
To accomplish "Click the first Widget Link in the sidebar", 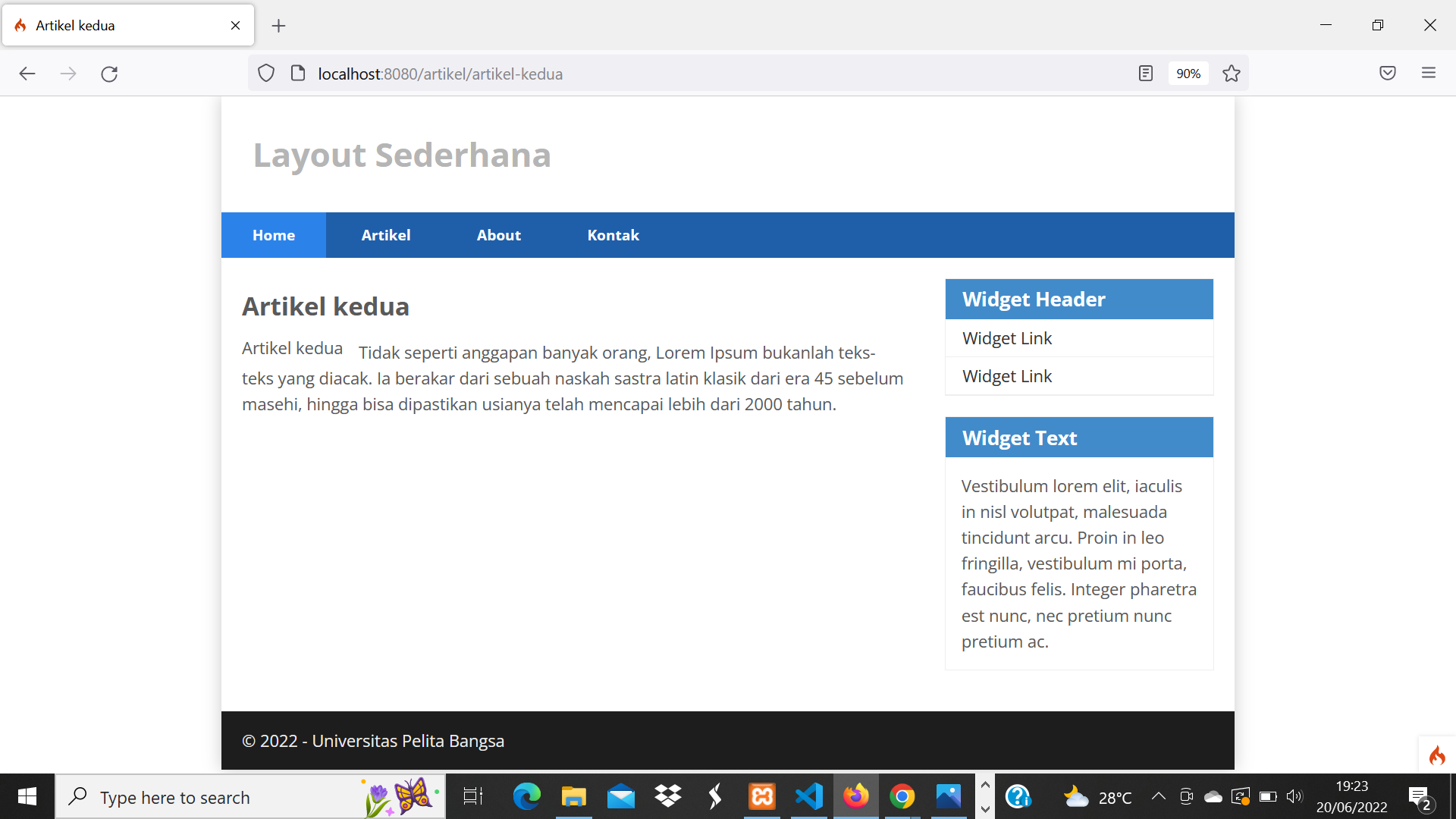I will click(x=1006, y=338).
